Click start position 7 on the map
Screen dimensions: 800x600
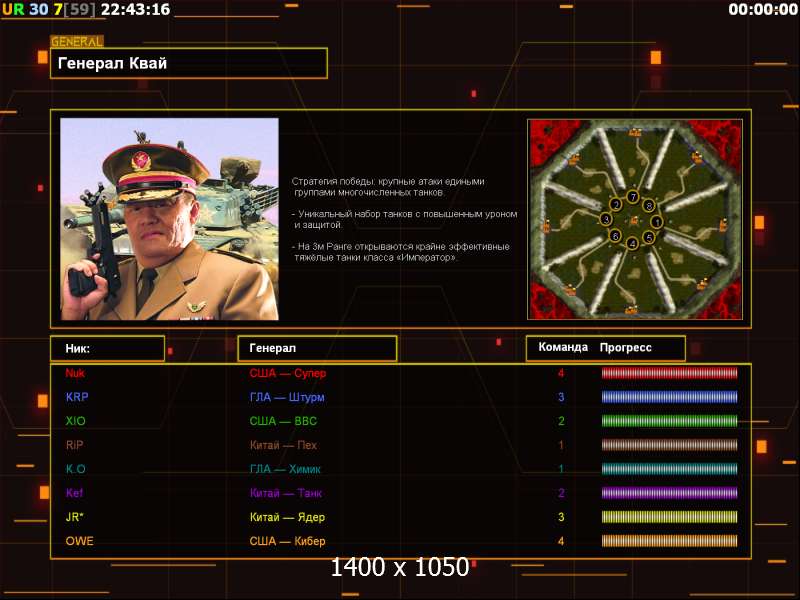tap(632, 196)
